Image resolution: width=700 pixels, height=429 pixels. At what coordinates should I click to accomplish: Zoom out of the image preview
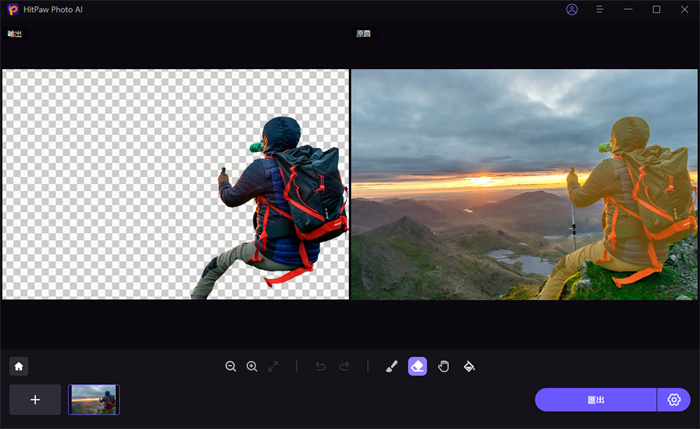tap(231, 366)
